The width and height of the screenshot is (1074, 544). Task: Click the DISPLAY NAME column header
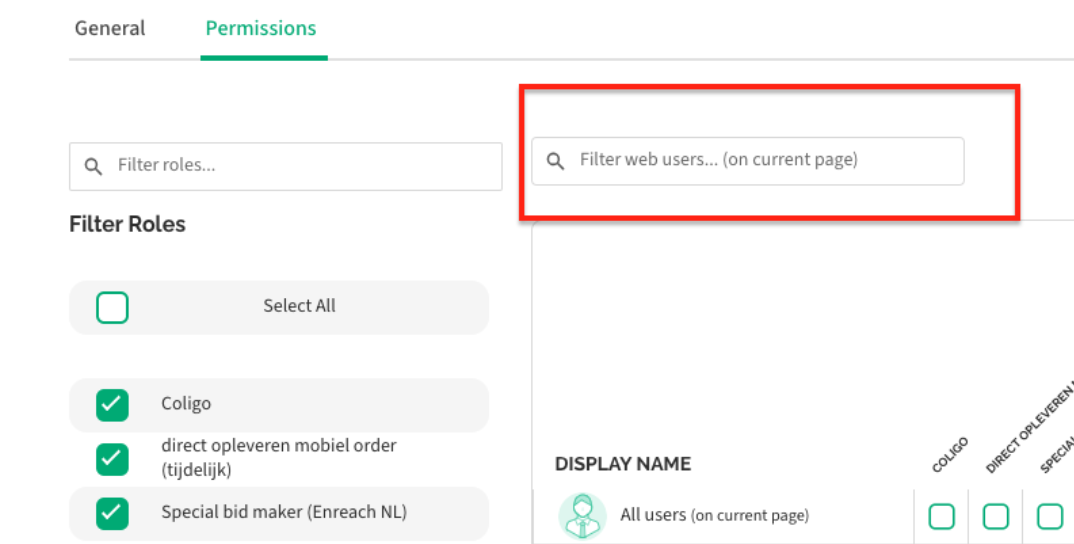coord(623,464)
